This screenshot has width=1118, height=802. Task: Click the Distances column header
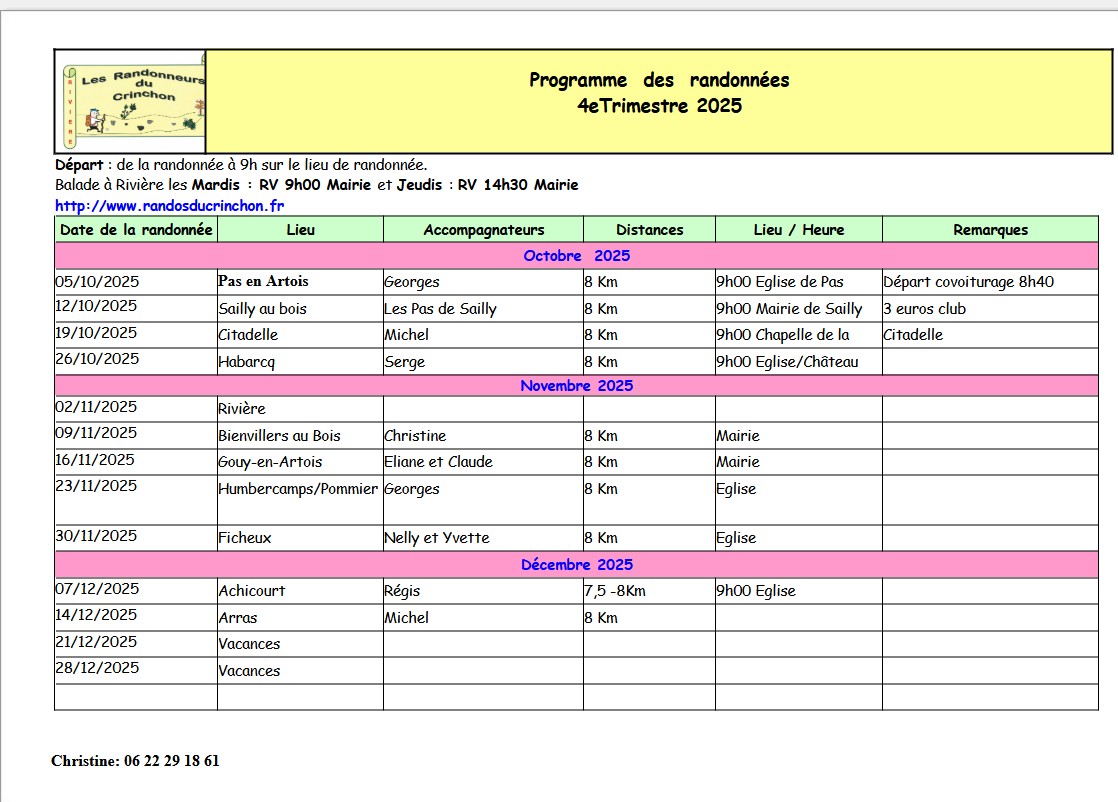649,230
